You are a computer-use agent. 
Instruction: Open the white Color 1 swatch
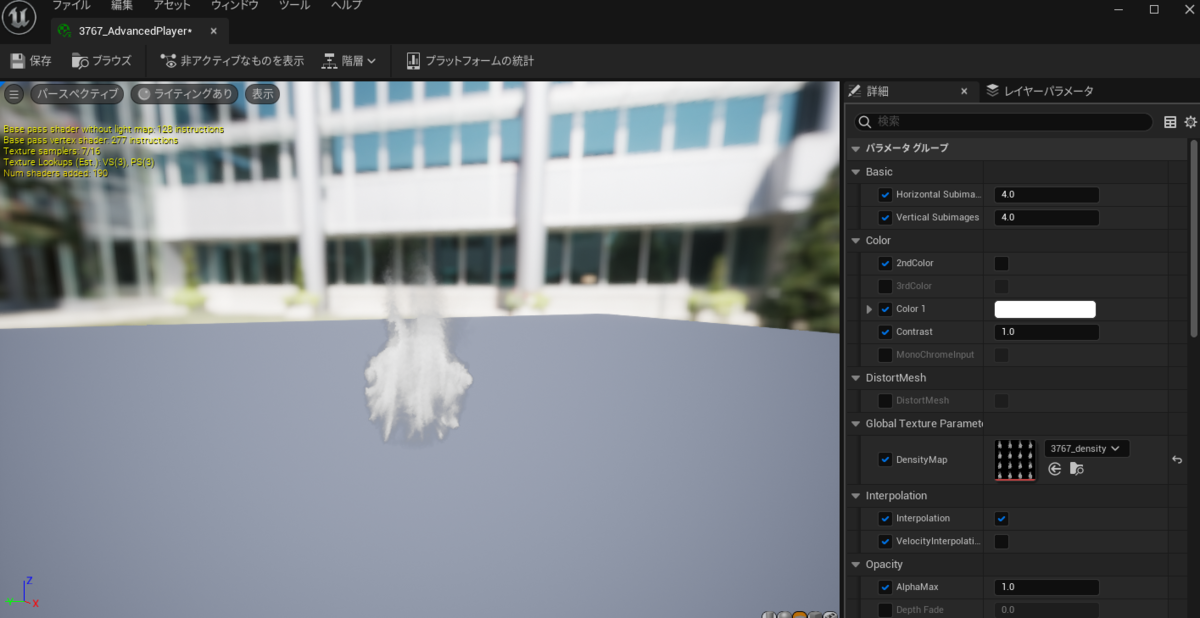coord(1045,309)
